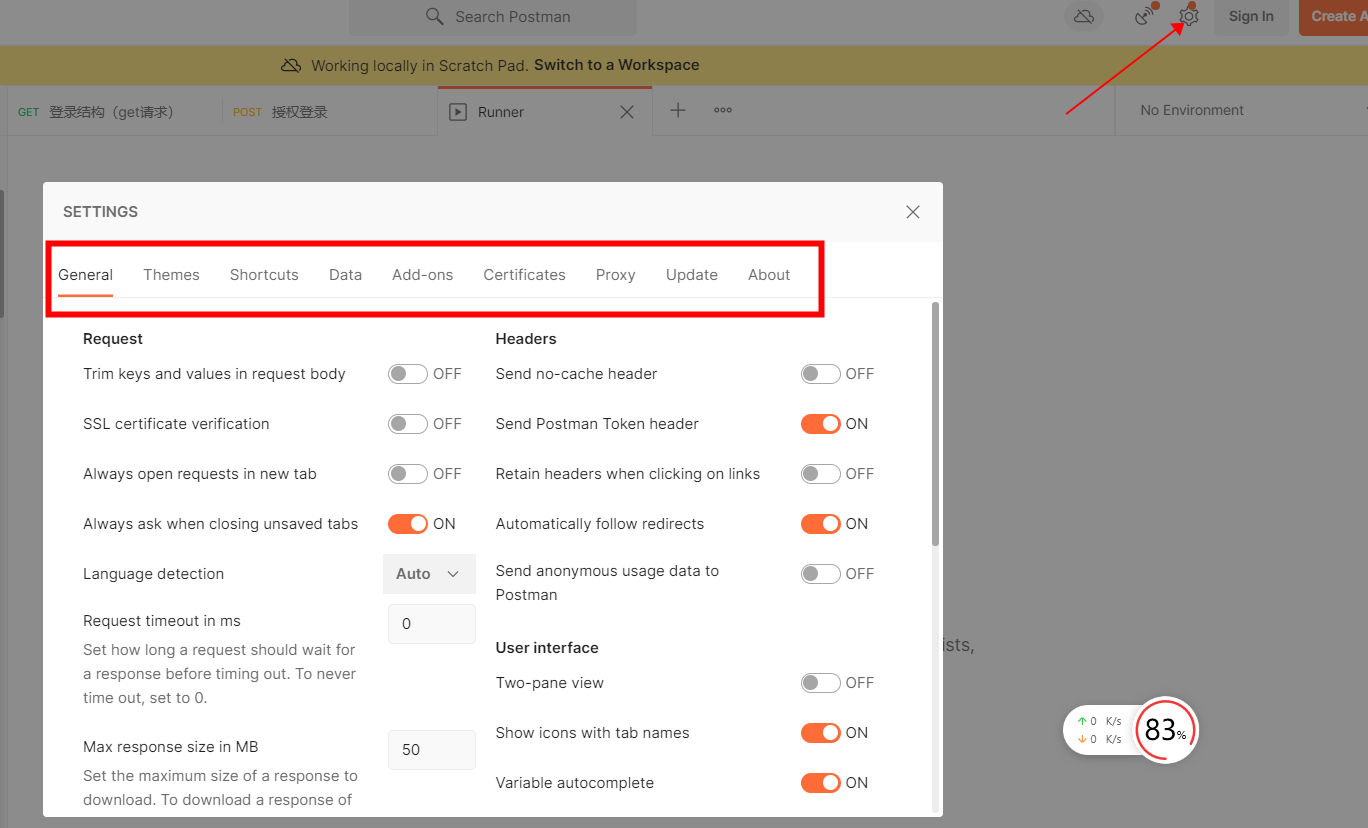Toggle Retain headers when clicking on links
The image size is (1368, 828).
pyautogui.click(x=821, y=474)
